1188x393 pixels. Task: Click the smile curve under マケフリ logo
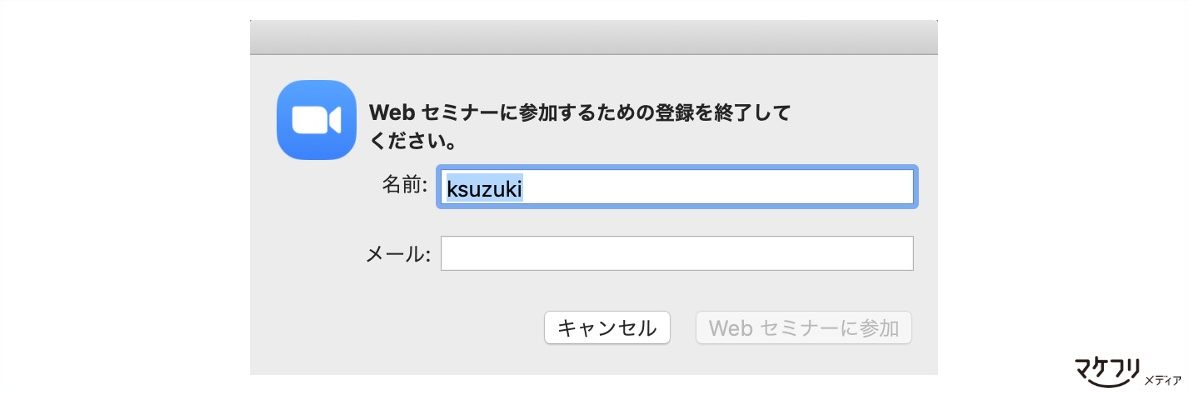(1108, 380)
